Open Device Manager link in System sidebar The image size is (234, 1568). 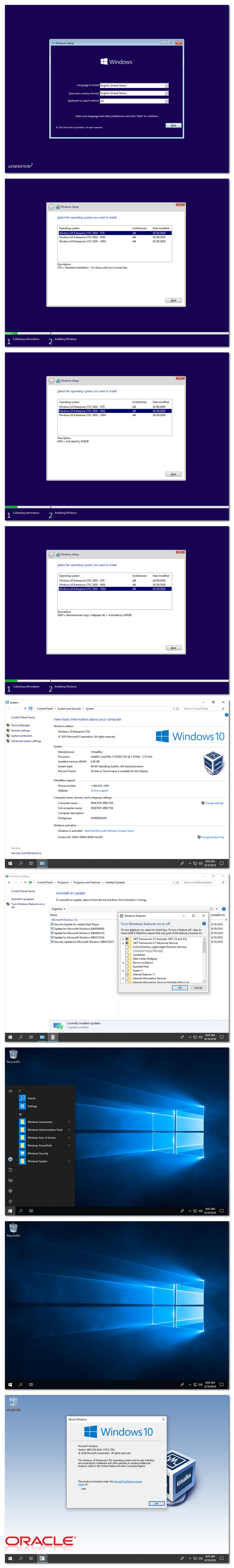coord(21,726)
